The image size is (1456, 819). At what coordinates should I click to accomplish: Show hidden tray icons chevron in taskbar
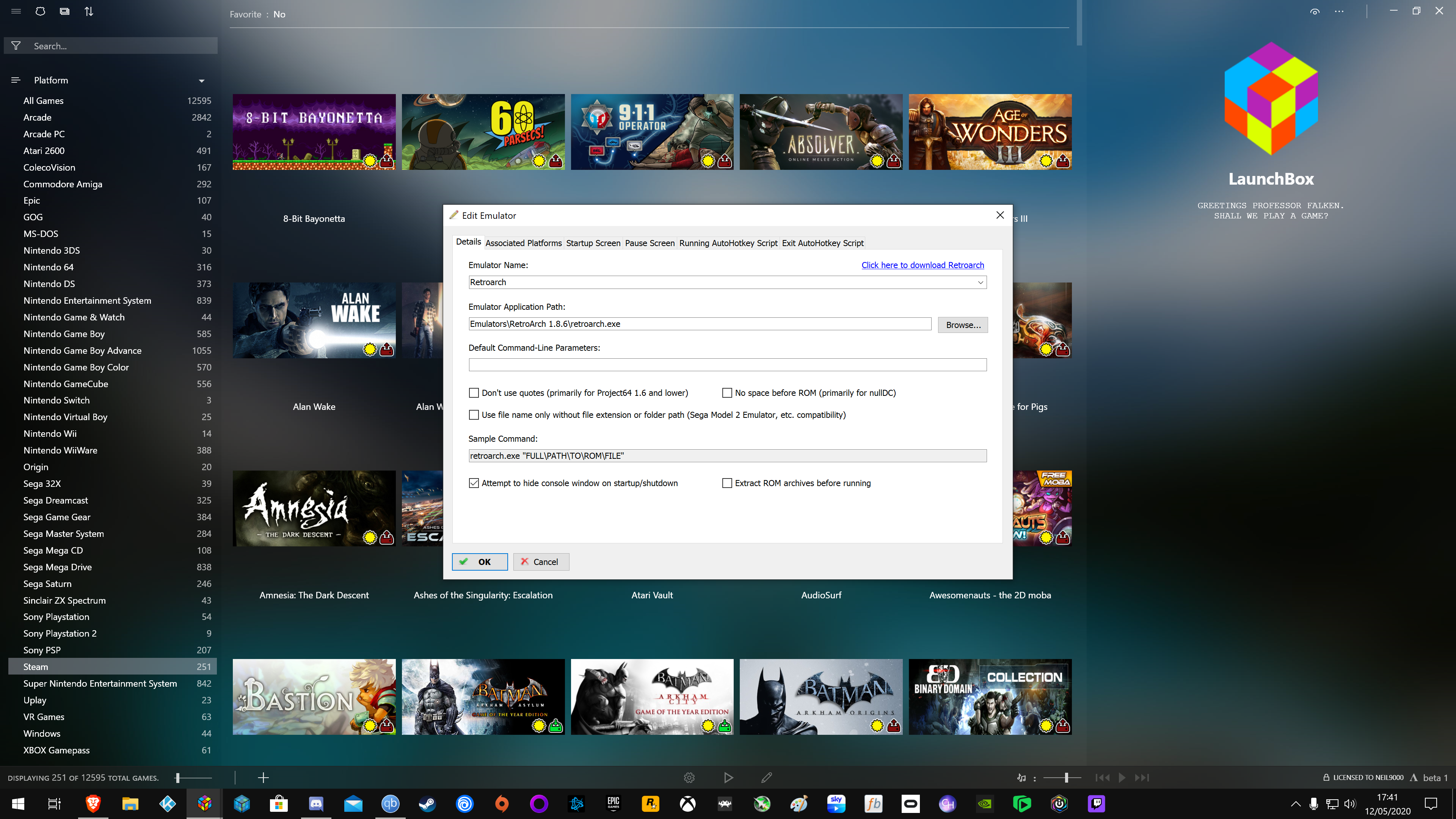[x=1296, y=804]
